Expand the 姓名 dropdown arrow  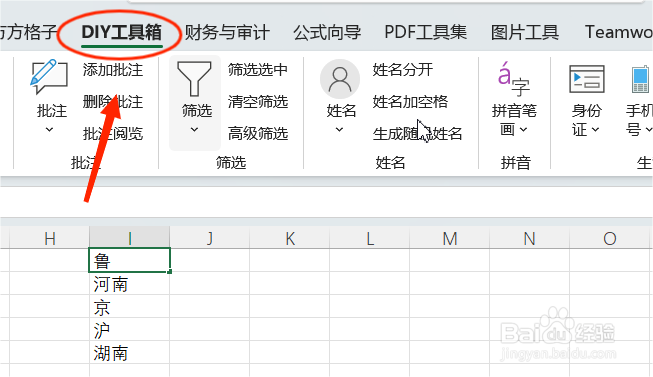339,130
